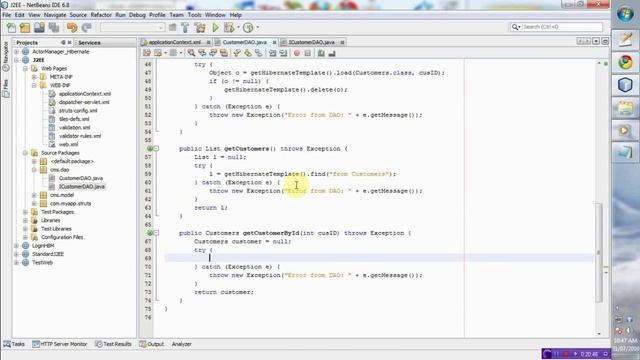Click the Next Bookmark editor icon
The image size is (640, 360).
point(248,53)
